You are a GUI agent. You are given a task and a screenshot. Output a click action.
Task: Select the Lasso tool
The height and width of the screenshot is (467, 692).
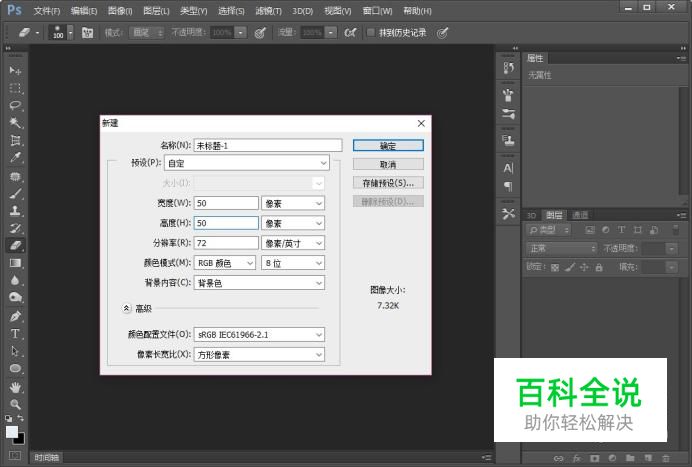click(15, 105)
